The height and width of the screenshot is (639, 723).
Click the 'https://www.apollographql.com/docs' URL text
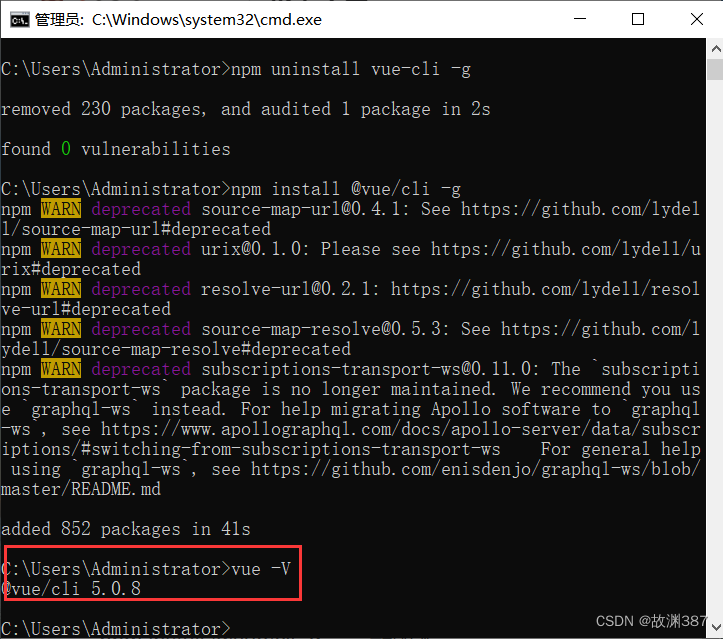click(270, 429)
